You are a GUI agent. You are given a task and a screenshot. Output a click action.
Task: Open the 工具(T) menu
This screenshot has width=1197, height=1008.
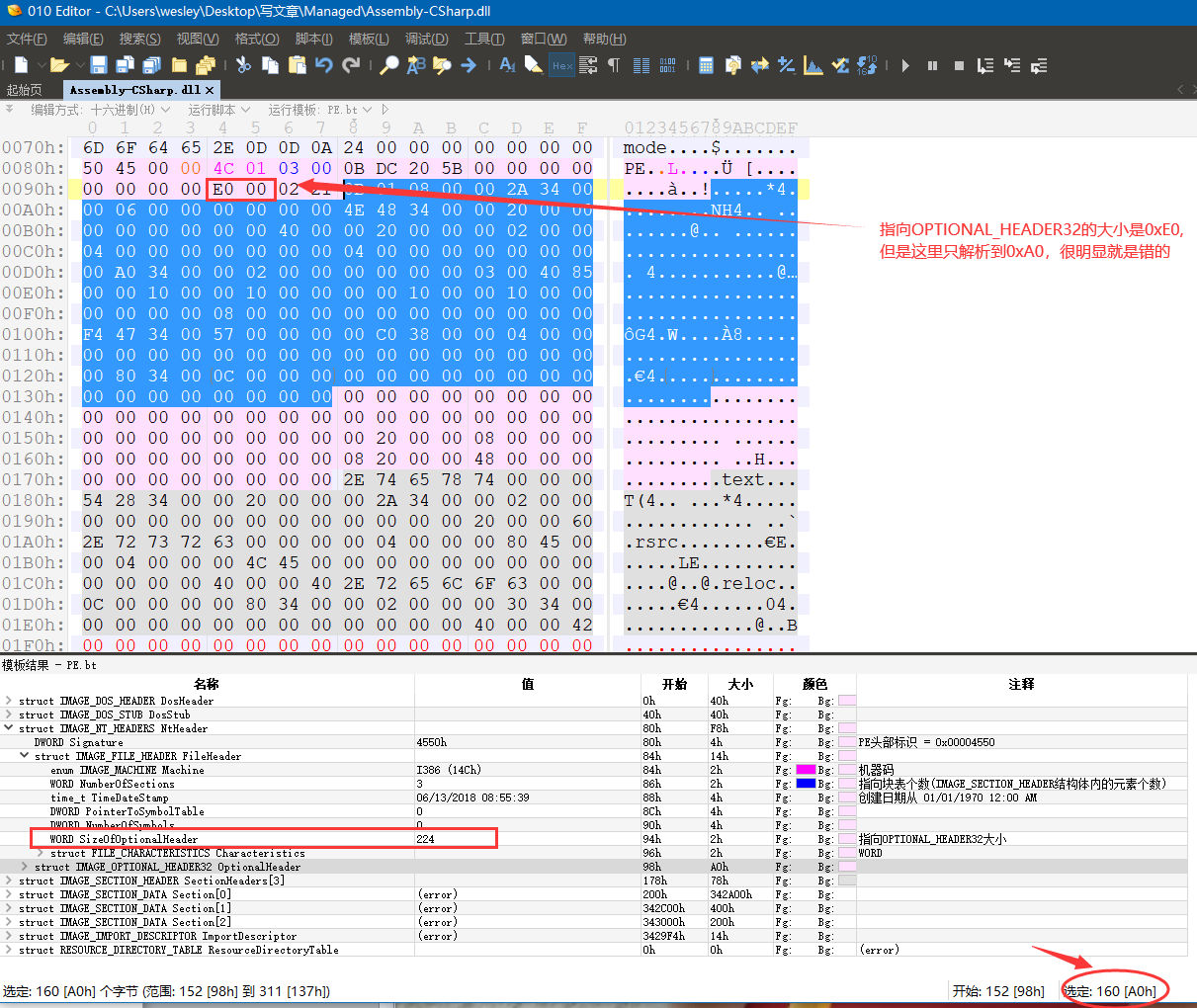tap(484, 39)
